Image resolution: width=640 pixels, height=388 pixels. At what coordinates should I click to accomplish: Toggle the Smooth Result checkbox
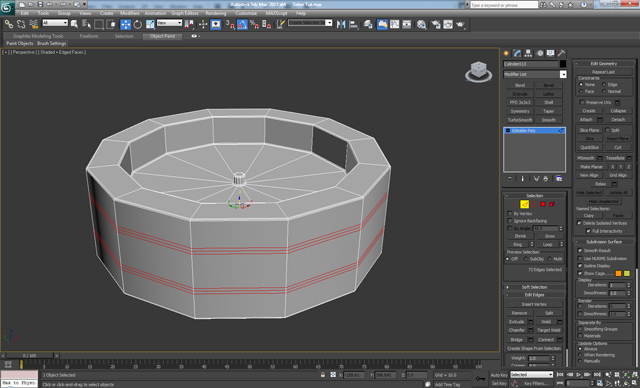point(580,251)
